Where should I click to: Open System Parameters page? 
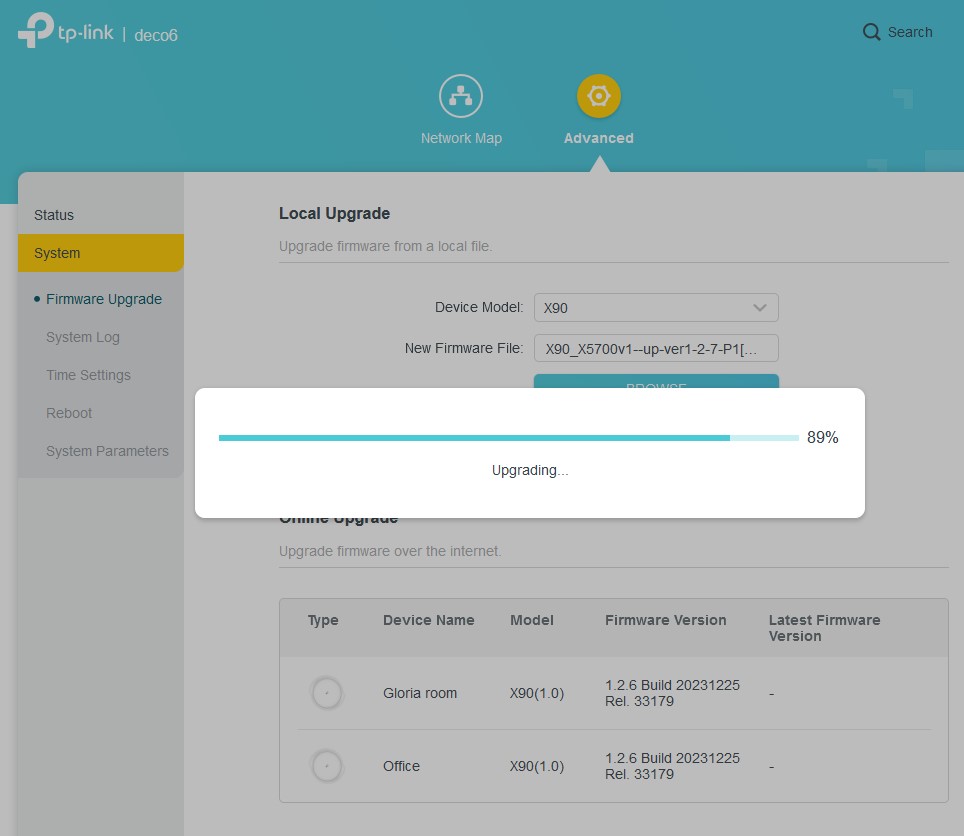(107, 451)
